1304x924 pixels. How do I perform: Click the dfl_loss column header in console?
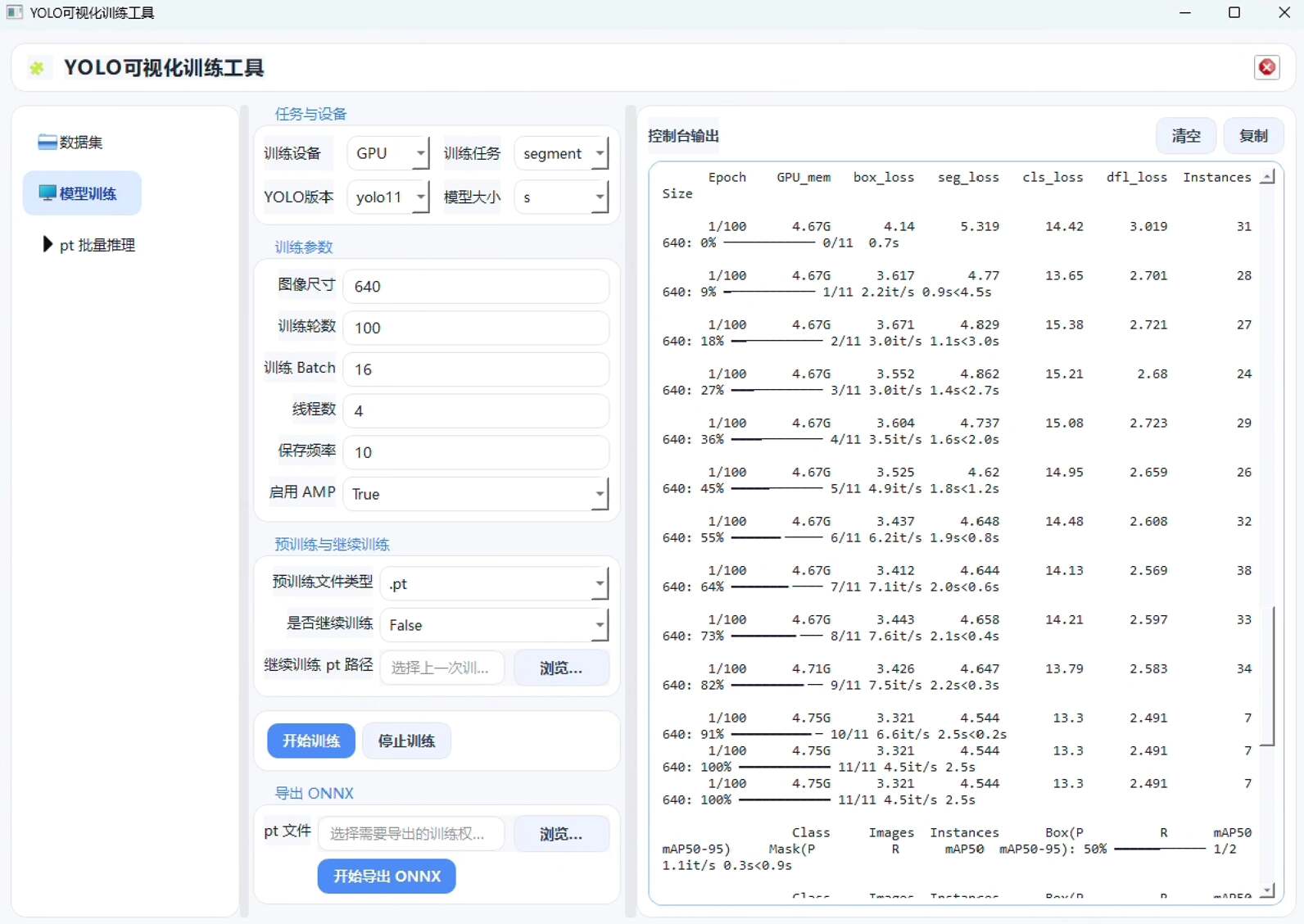click(x=1137, y=177)
